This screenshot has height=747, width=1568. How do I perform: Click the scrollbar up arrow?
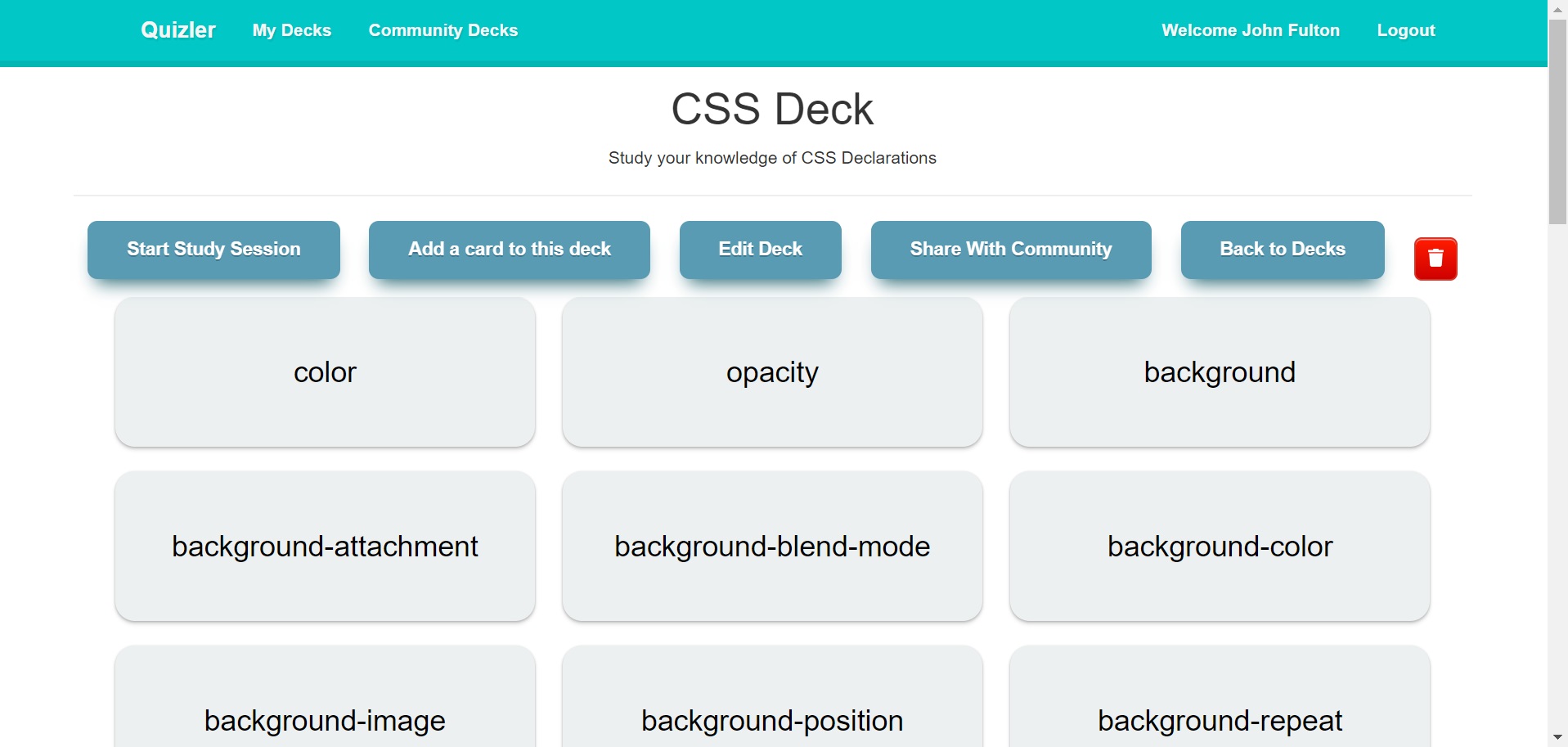(x=1557, y=9)
